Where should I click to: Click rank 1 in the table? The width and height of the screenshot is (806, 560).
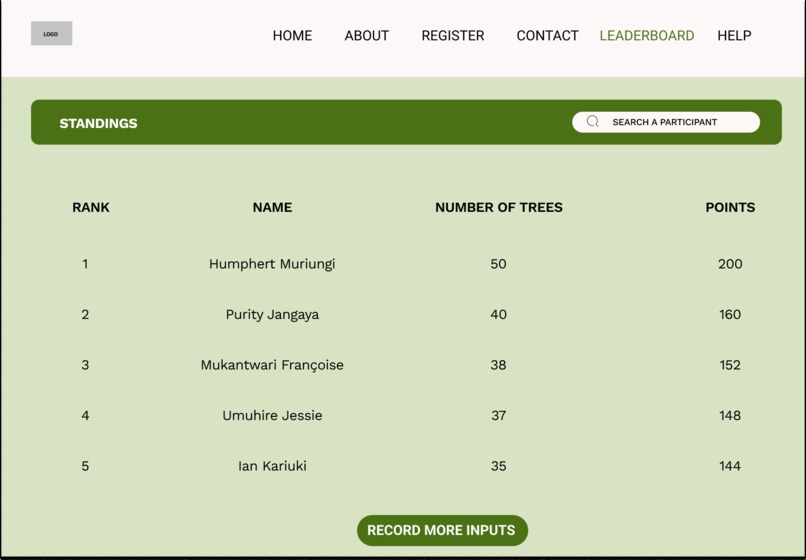point(85,264)
